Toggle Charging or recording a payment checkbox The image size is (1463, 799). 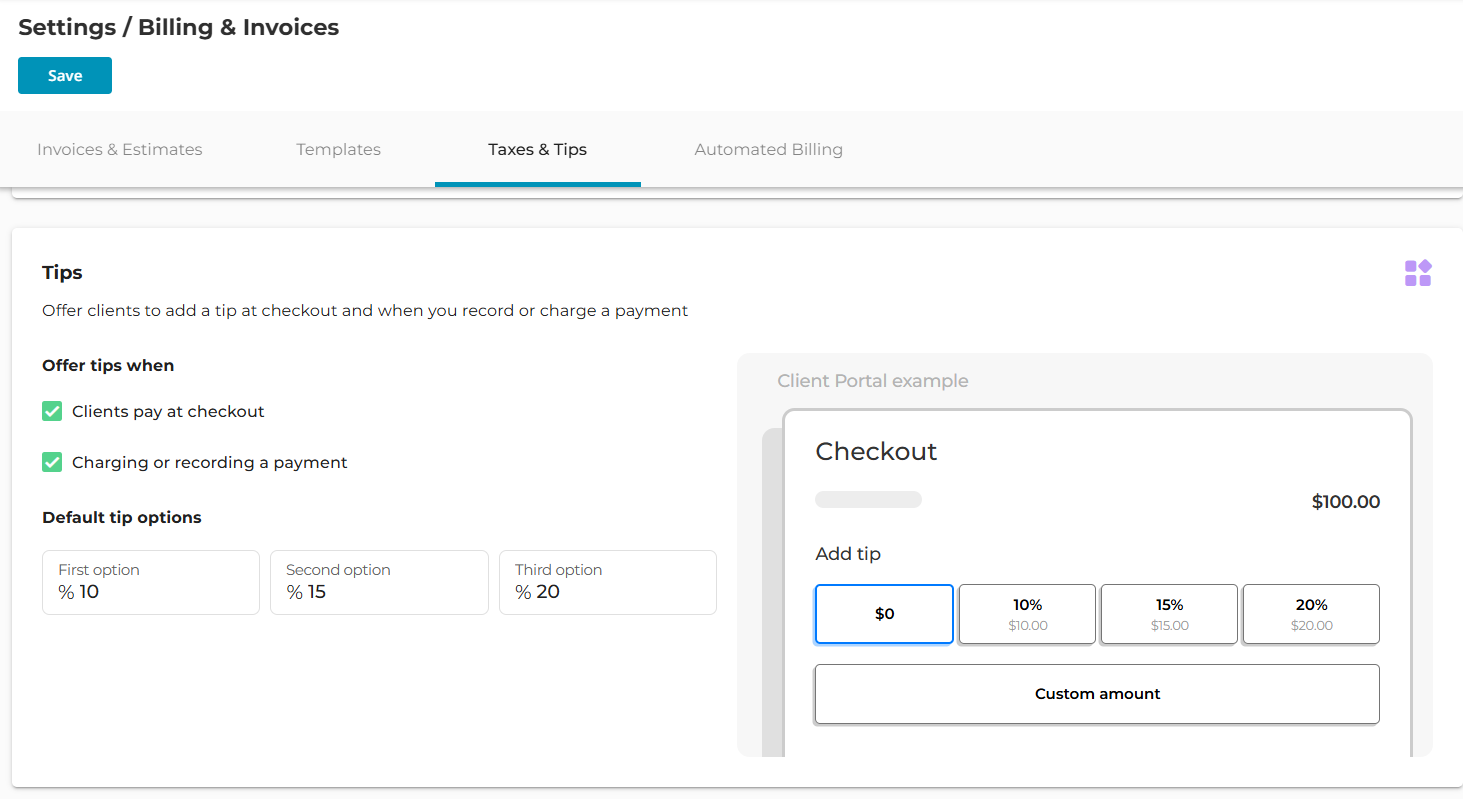53,462
